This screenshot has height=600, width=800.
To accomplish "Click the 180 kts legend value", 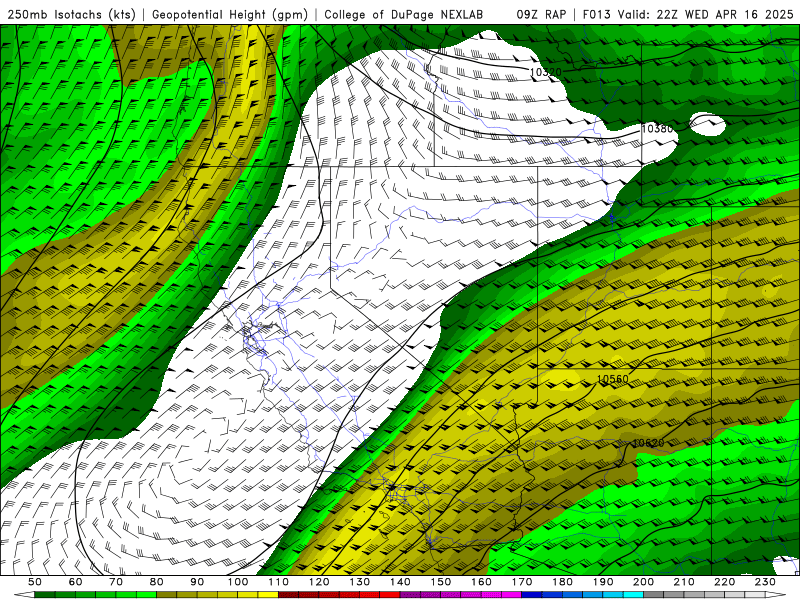I will pyautogui.click(x=562, y=582).
